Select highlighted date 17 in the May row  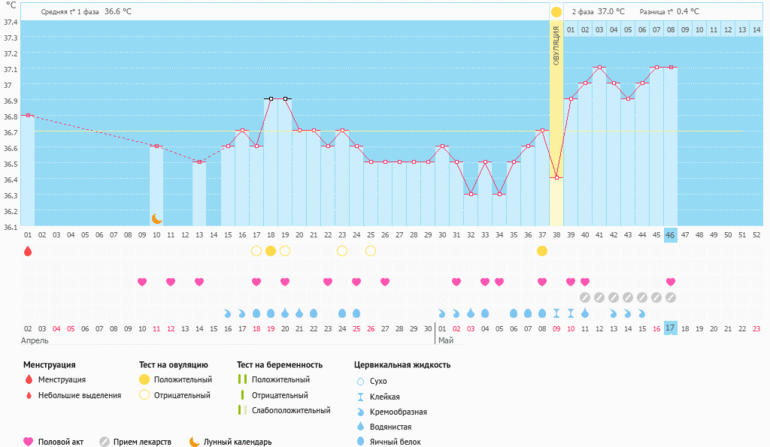click(x=671, y=328)
